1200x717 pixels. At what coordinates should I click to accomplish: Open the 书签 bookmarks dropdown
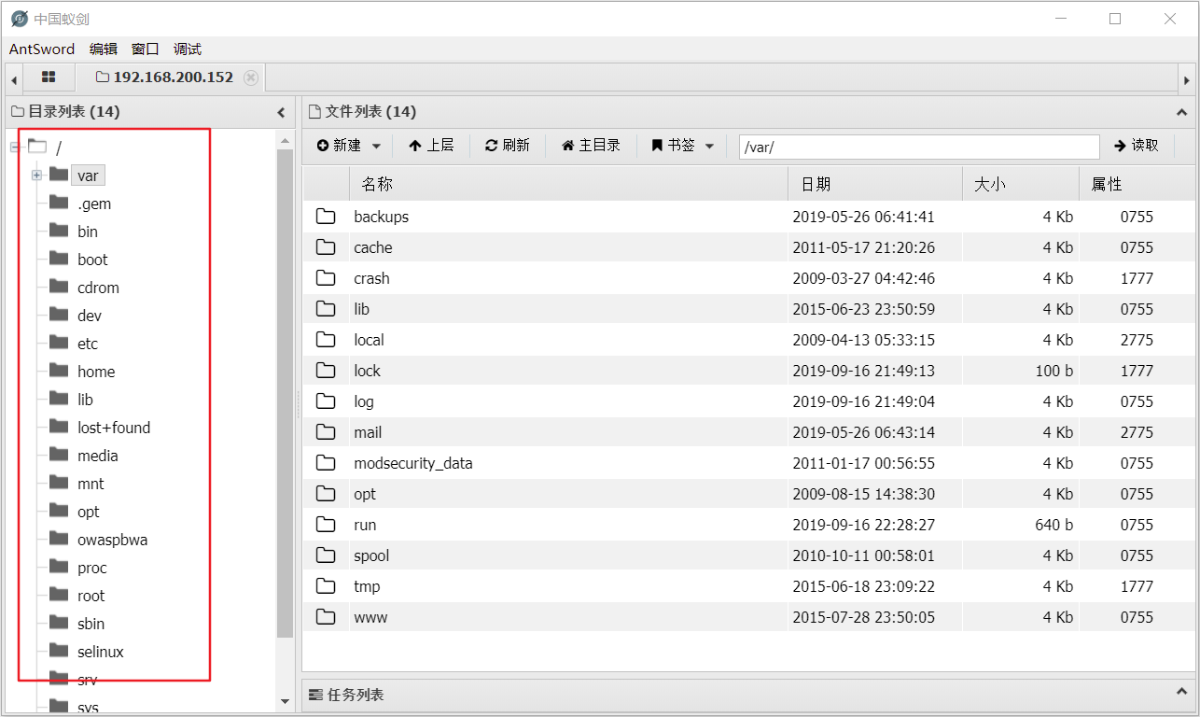pyautogui.click(x=683, y=146)
